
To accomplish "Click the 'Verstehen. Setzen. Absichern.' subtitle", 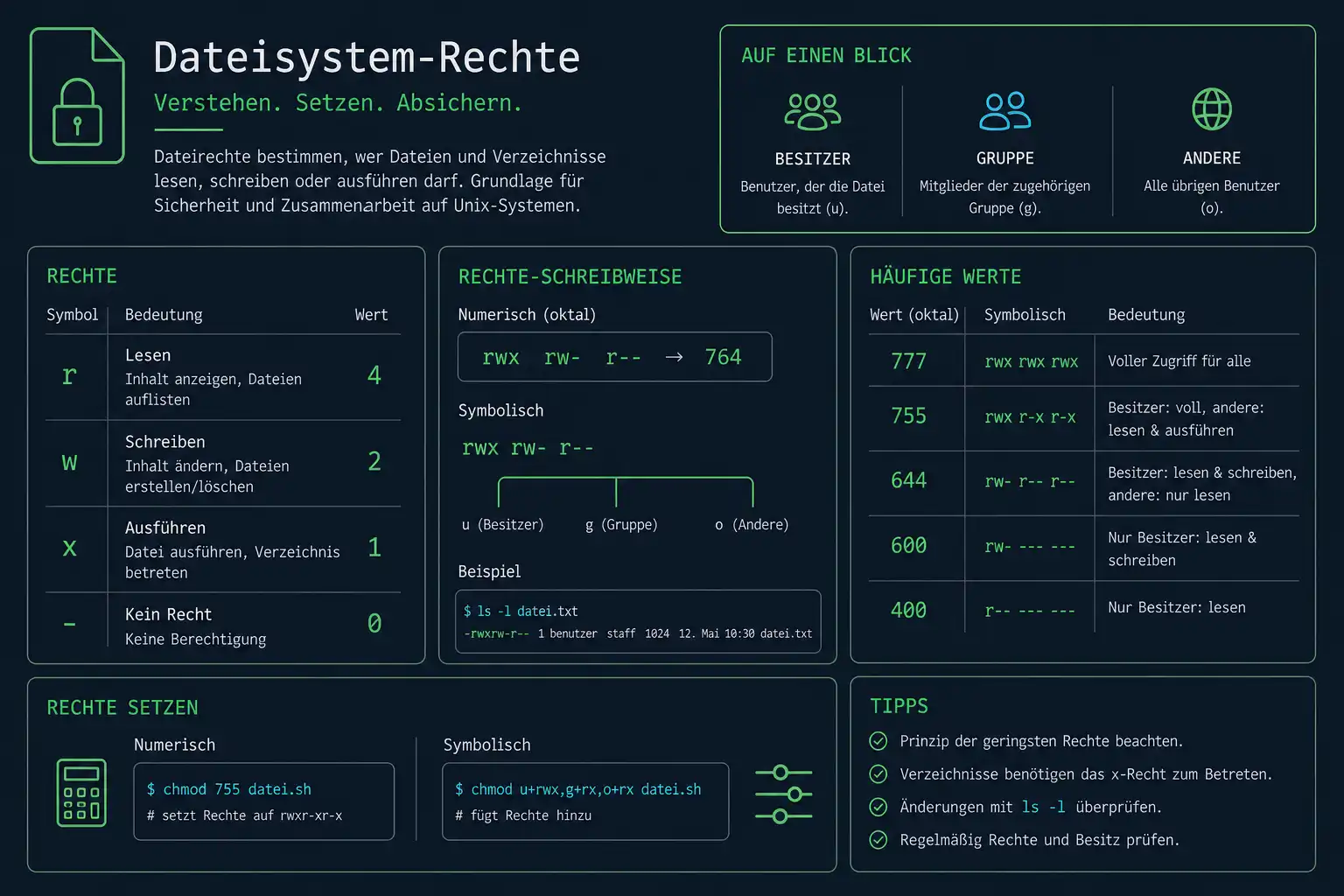I will pos(338,103).
